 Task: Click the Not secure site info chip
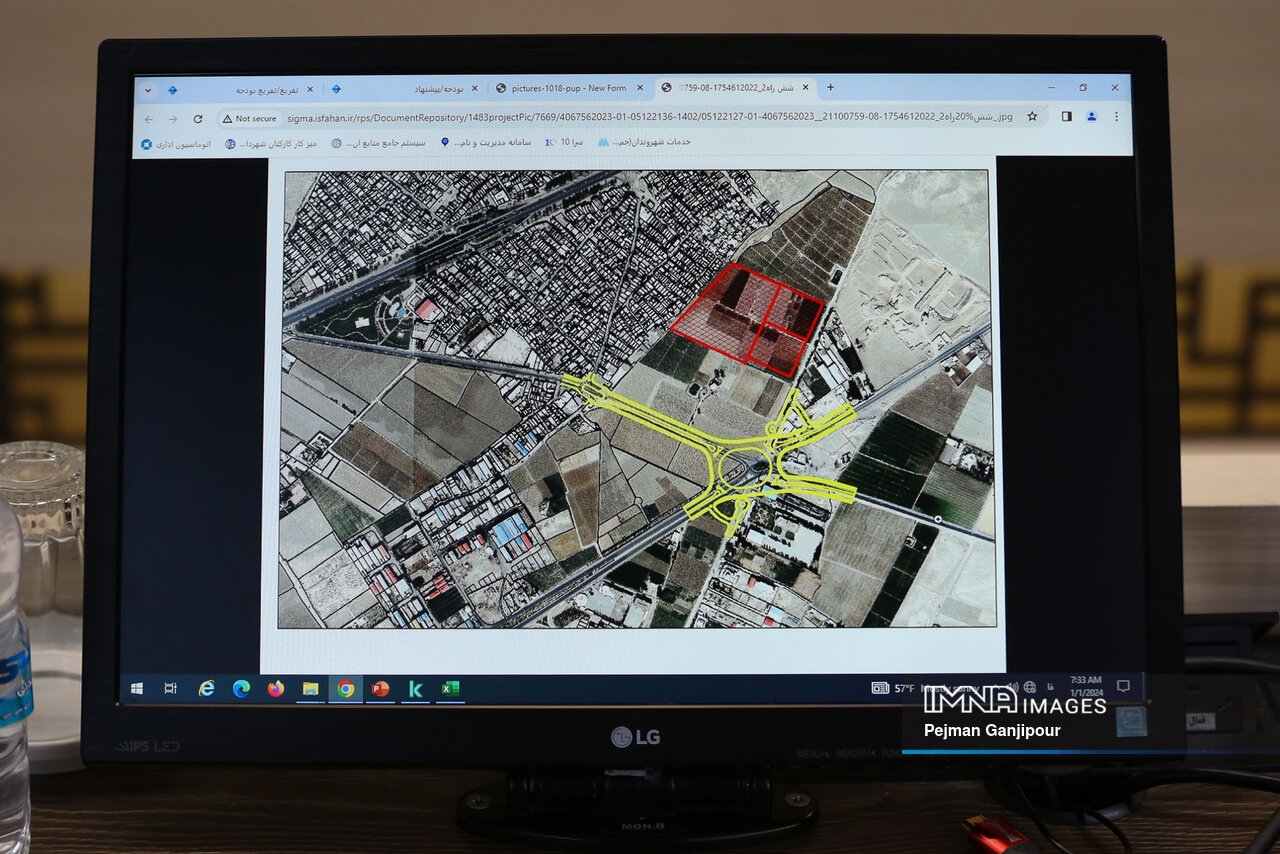[250, 118]
